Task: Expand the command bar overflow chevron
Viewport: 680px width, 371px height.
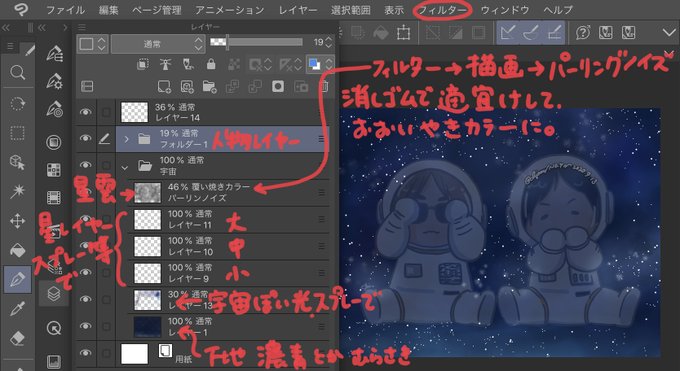Action: pyautogui.click(x=670, y=32)
